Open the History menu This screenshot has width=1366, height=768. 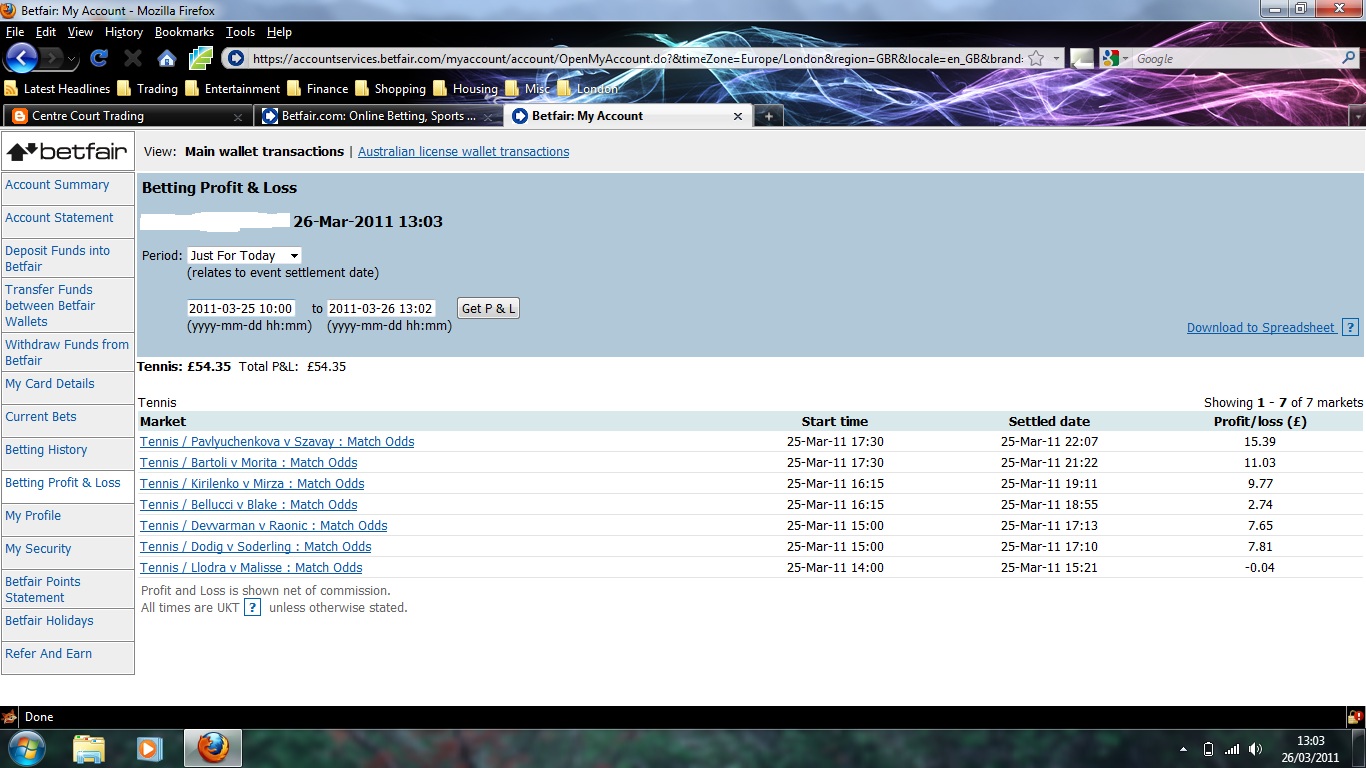coord(124,32)
